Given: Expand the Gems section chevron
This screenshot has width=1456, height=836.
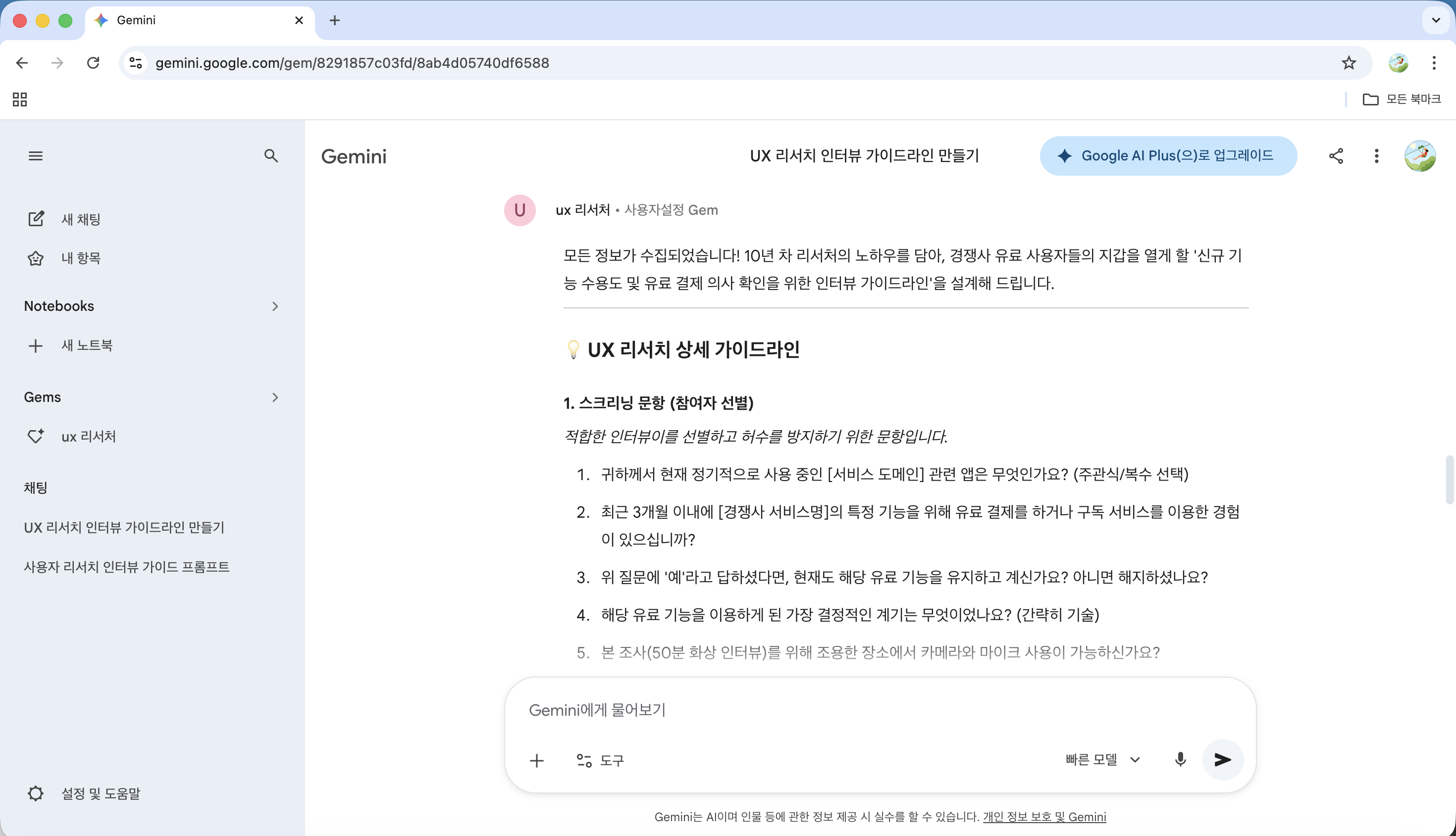Looking at the screenshot, I should coord(275,397).
